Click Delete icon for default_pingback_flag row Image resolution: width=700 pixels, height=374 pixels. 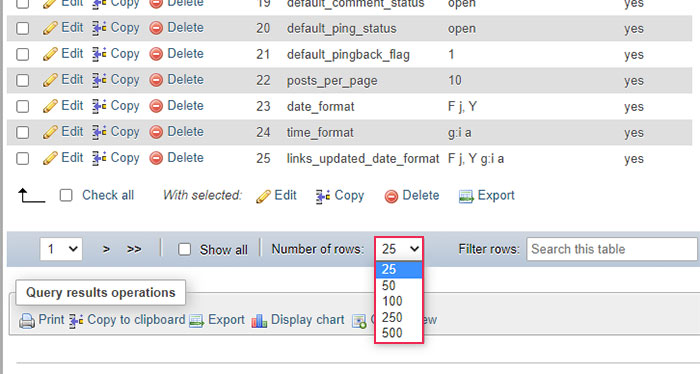click(156, 54)
